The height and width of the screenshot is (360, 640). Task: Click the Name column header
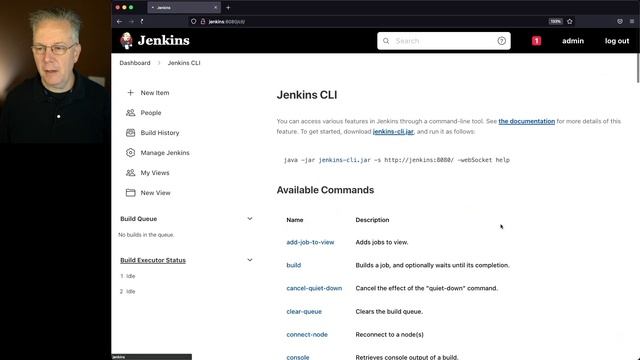295,220
